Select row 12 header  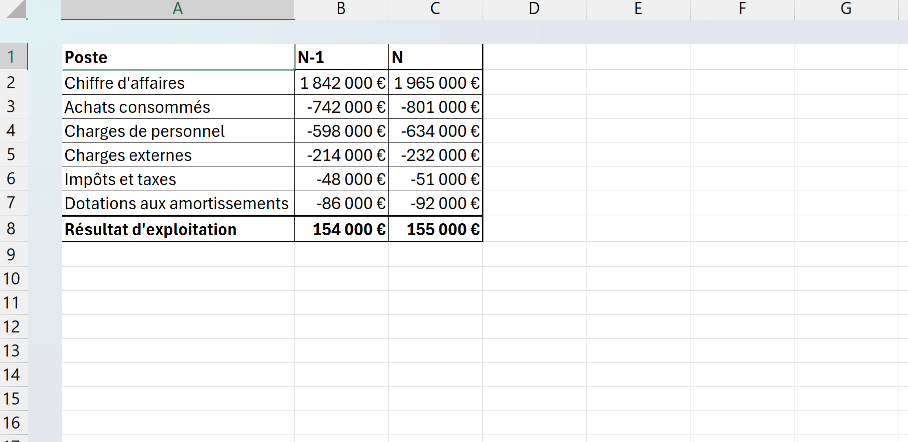coord(13,327)
